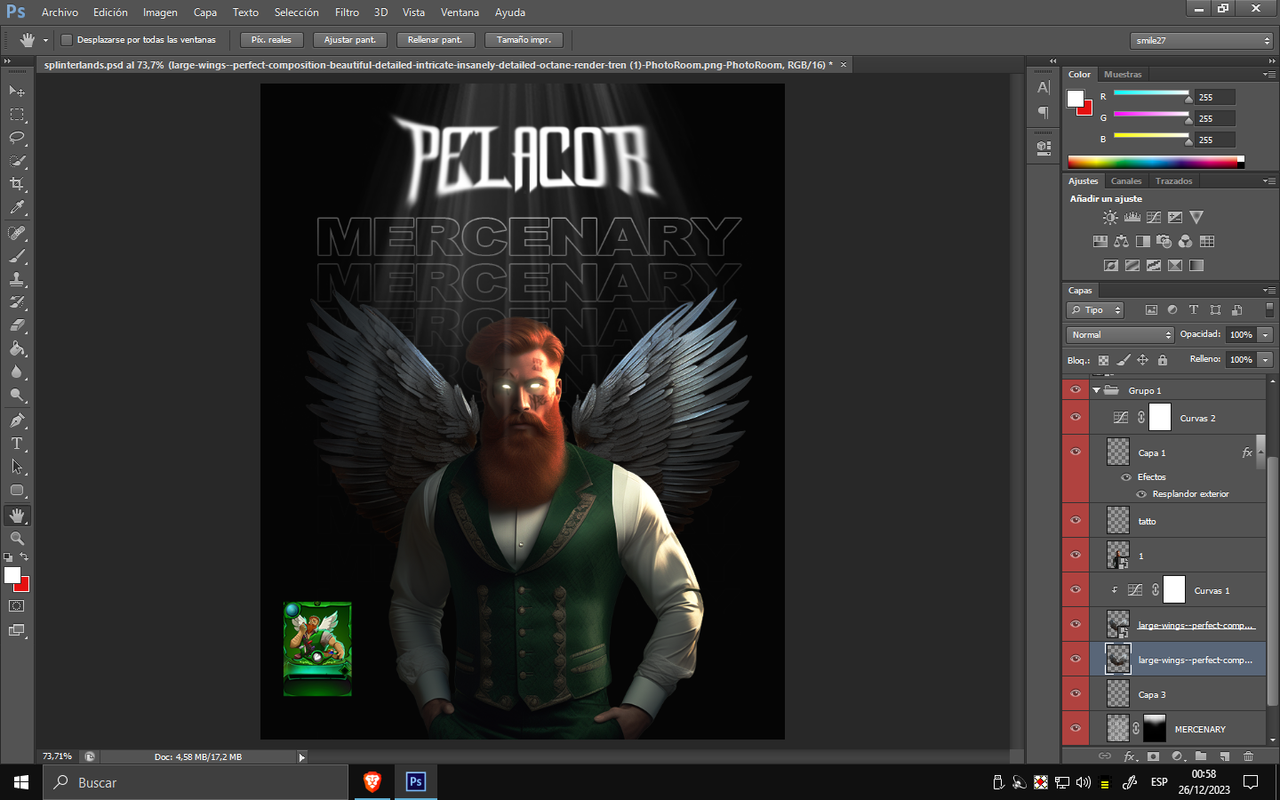This screenshot has height=800, width=1280.
Task: Open the Selección menu
Action: point(296,13)
